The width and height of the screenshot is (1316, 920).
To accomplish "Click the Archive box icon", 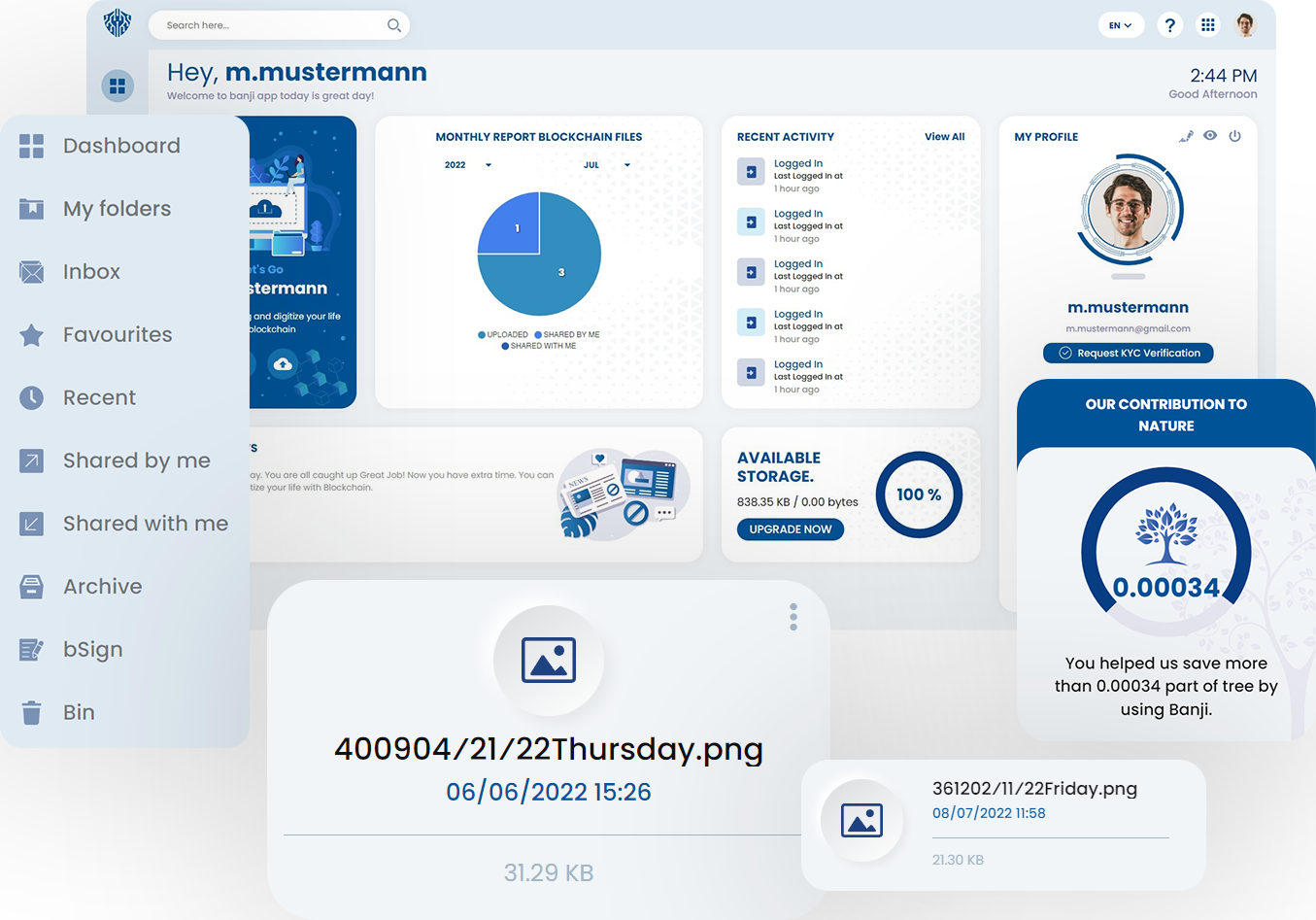I will [x=31, y=587].
